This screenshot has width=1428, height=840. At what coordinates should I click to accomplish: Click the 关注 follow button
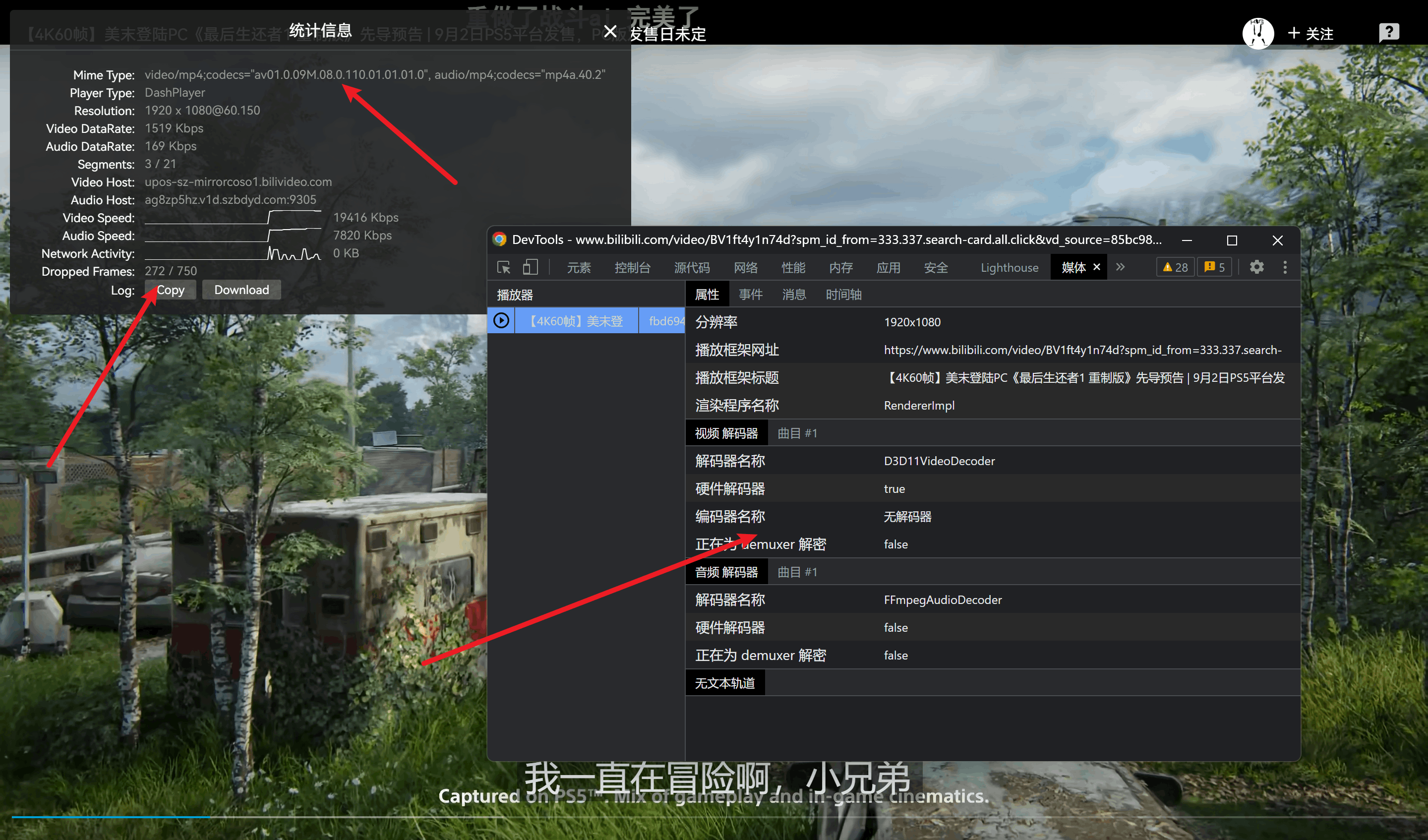coord(1310,33)
